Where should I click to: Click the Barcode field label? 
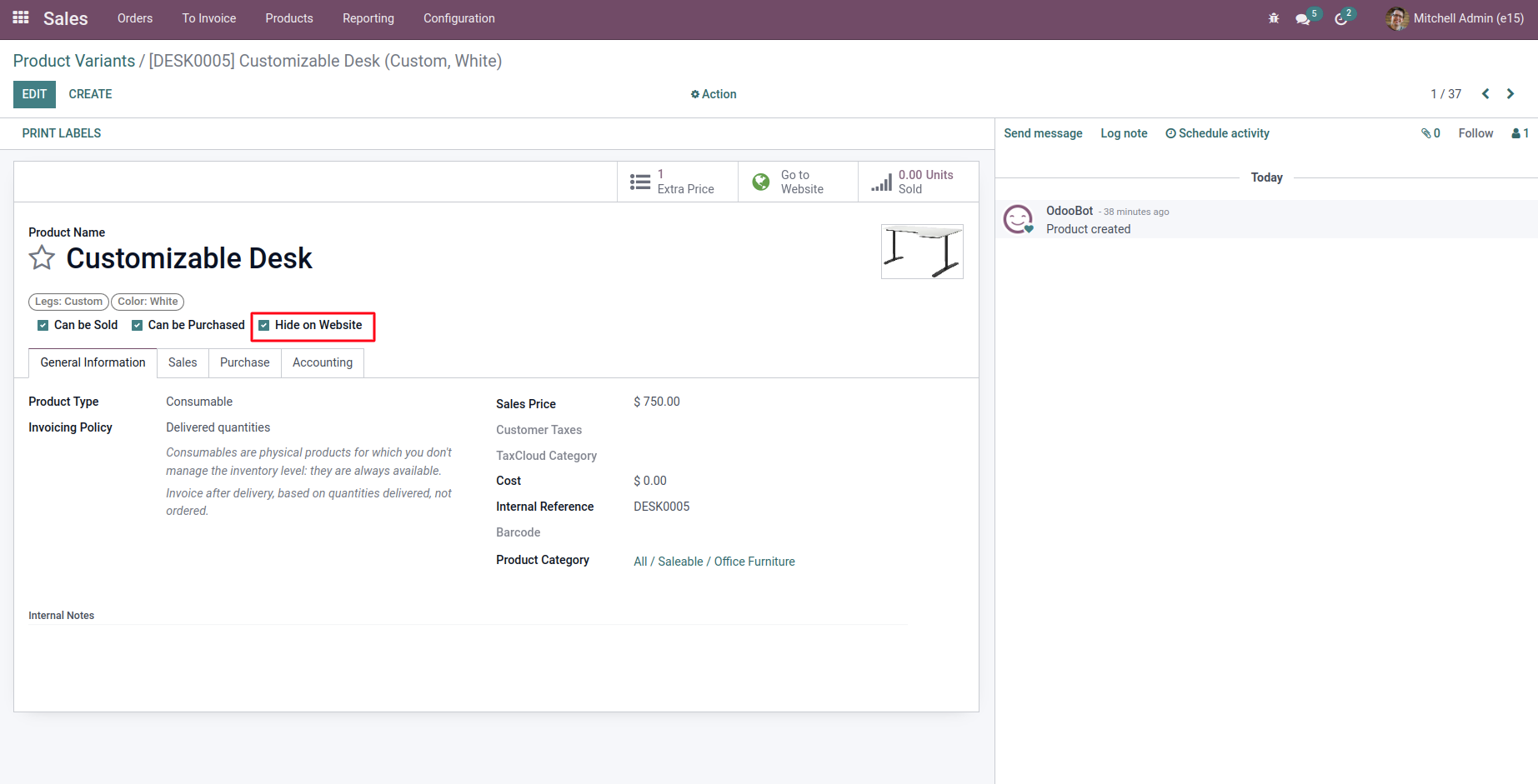pos(519,532)
